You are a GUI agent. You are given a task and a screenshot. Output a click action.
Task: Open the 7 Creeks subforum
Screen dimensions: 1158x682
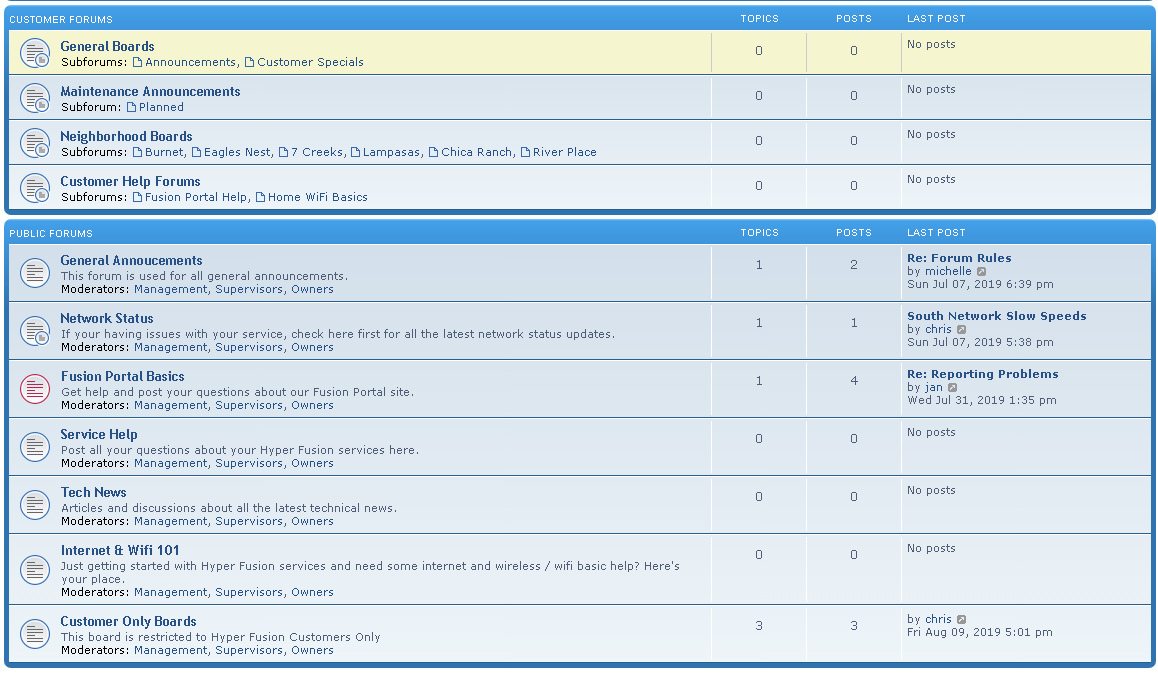pyautogui.click(x=317, y=152)
